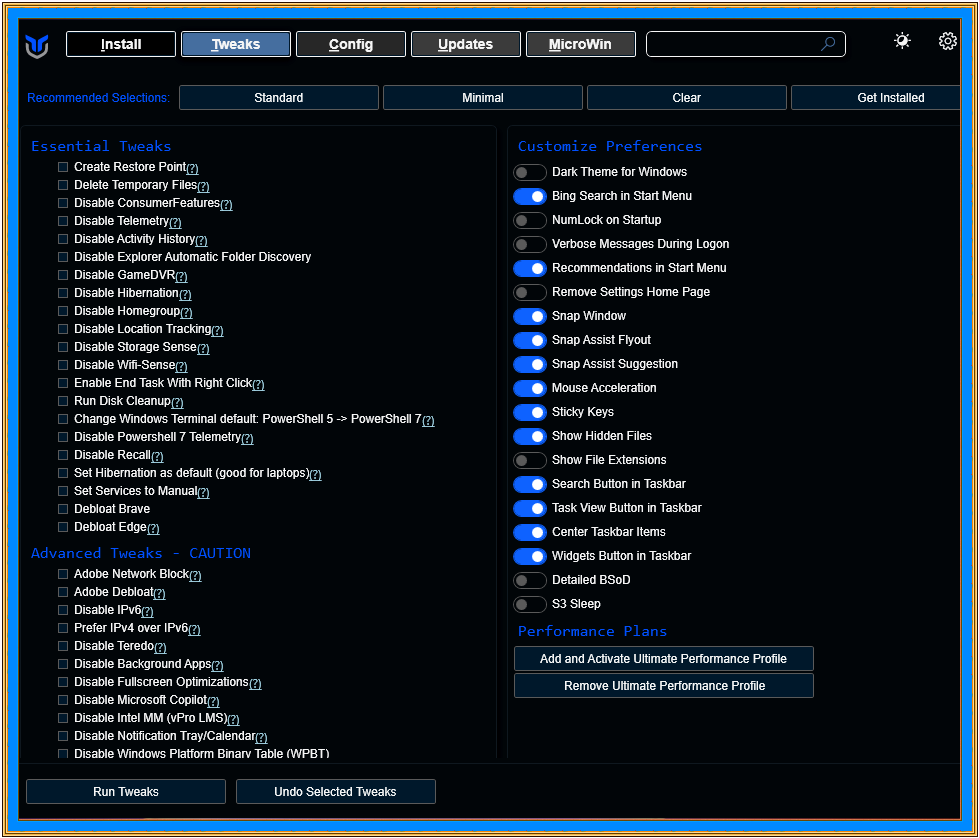Viewport: 979px width, 838px height.
Task: Open help (?) for Adobe Network Block
Action: (195, 576)
